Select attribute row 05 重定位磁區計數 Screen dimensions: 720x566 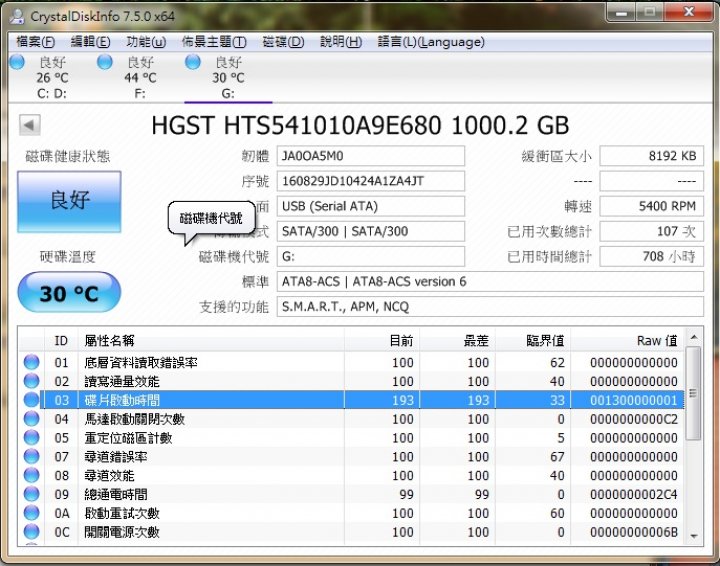(352, 437)
